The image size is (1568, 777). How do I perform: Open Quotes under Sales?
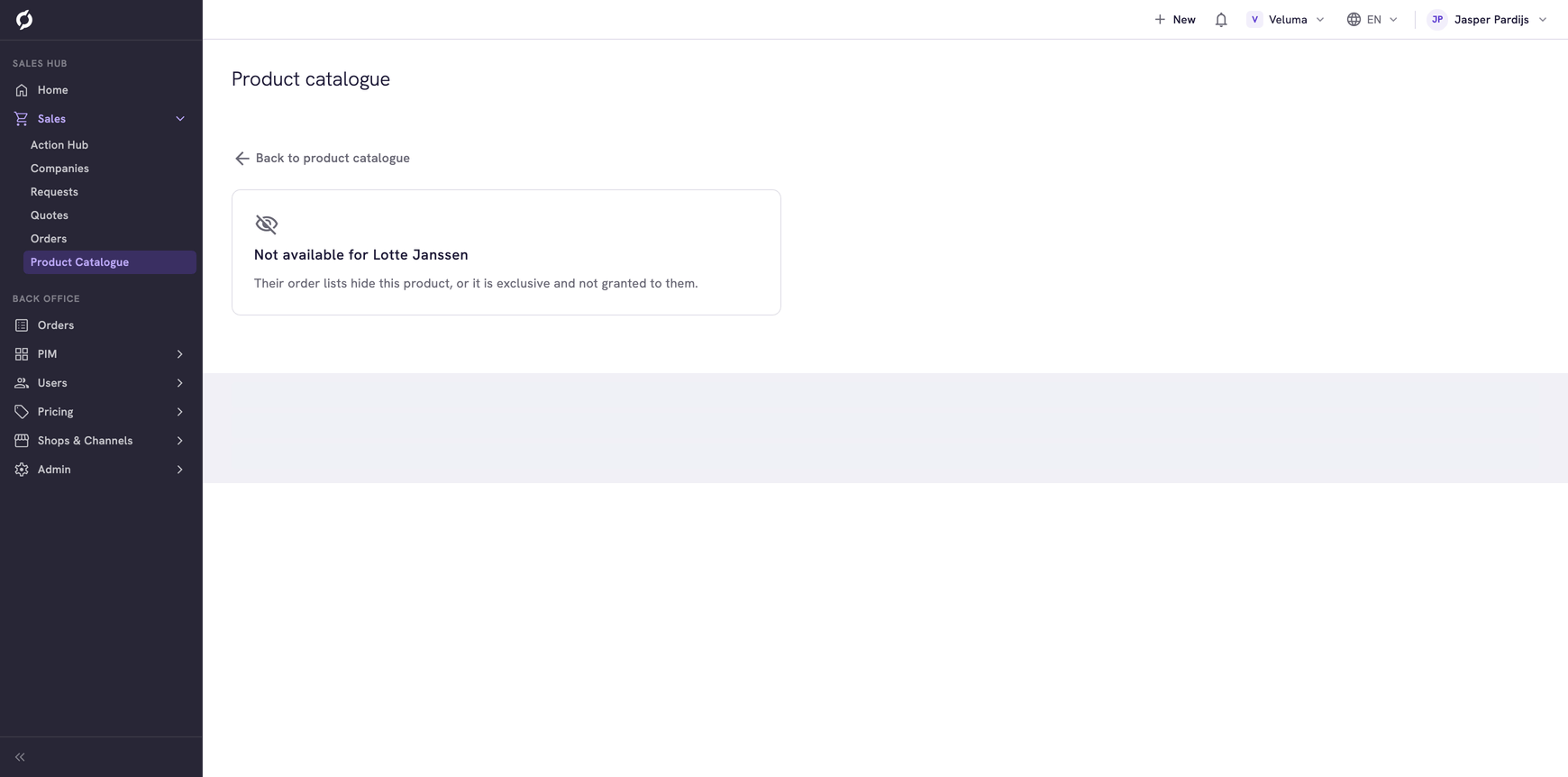(x=50, y=215)
